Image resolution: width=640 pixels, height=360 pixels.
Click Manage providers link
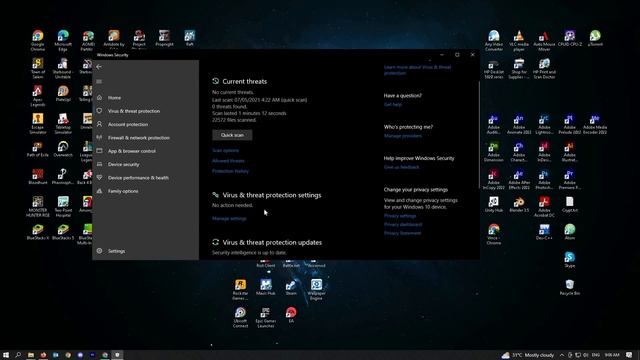[403, 136]
